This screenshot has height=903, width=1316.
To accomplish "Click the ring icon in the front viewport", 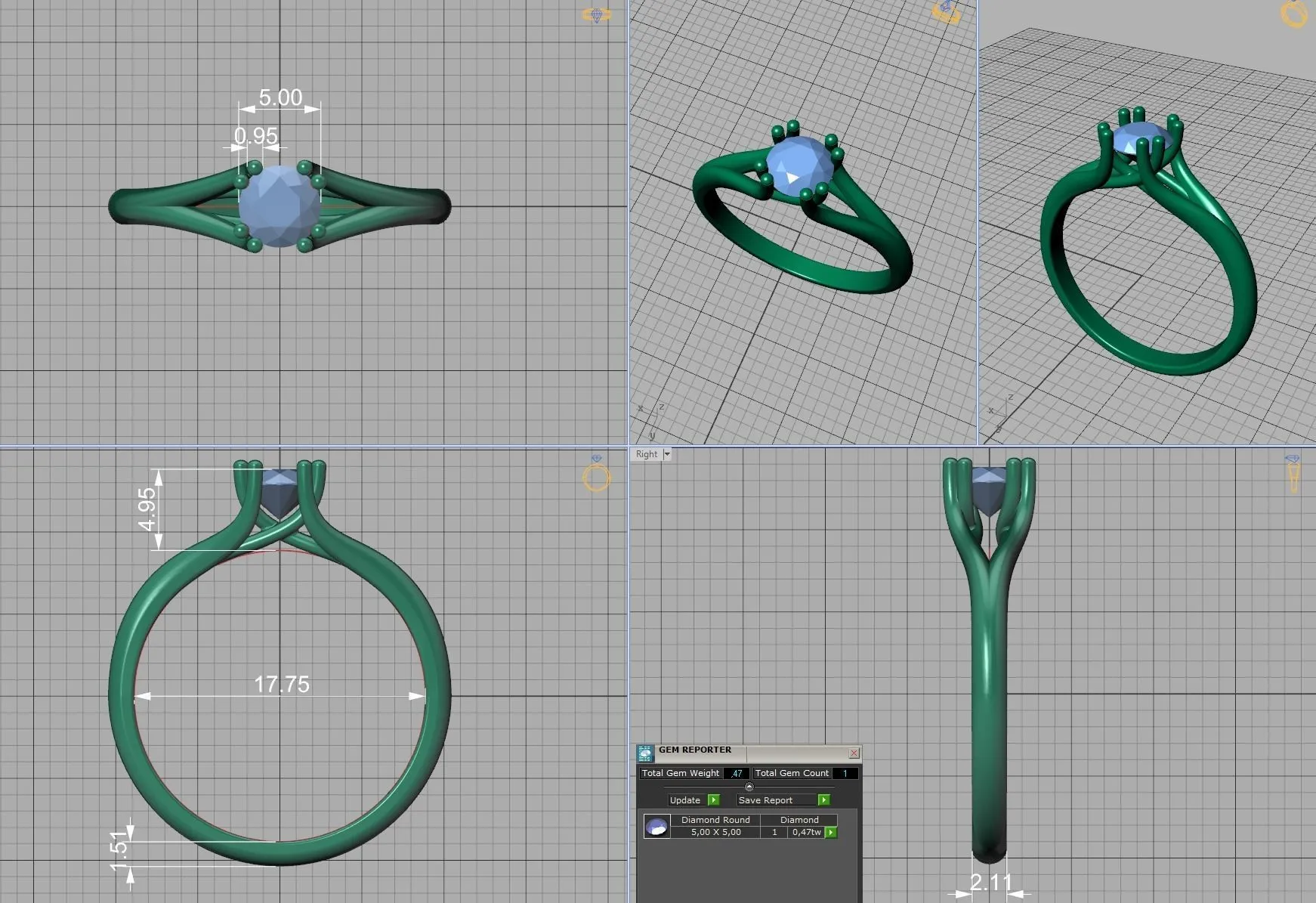I will click(596, 475).
